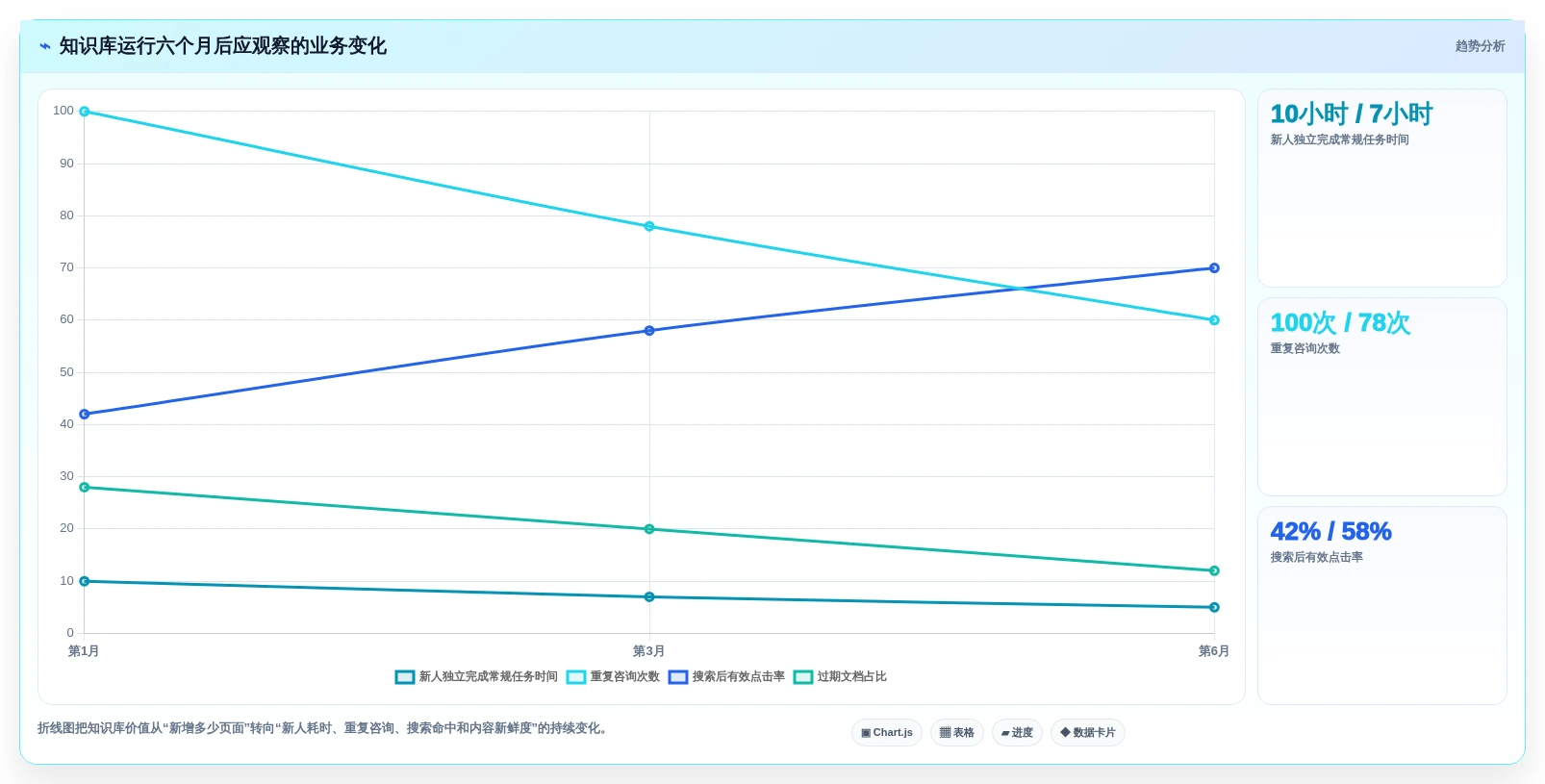The width and height of the screenshot is (1545, 784).
Task: Click the 搜索后有效点击率 legend label
Action: [x=739, y=677]
